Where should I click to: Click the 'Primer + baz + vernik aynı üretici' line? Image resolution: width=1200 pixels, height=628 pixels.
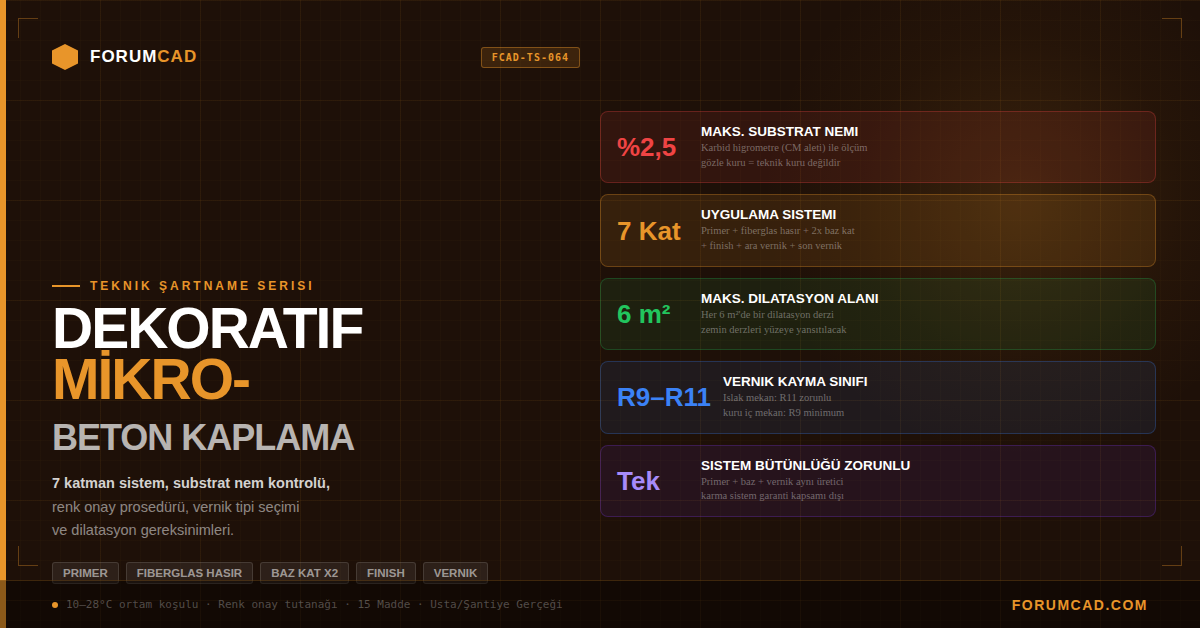[x=772, y=481]
